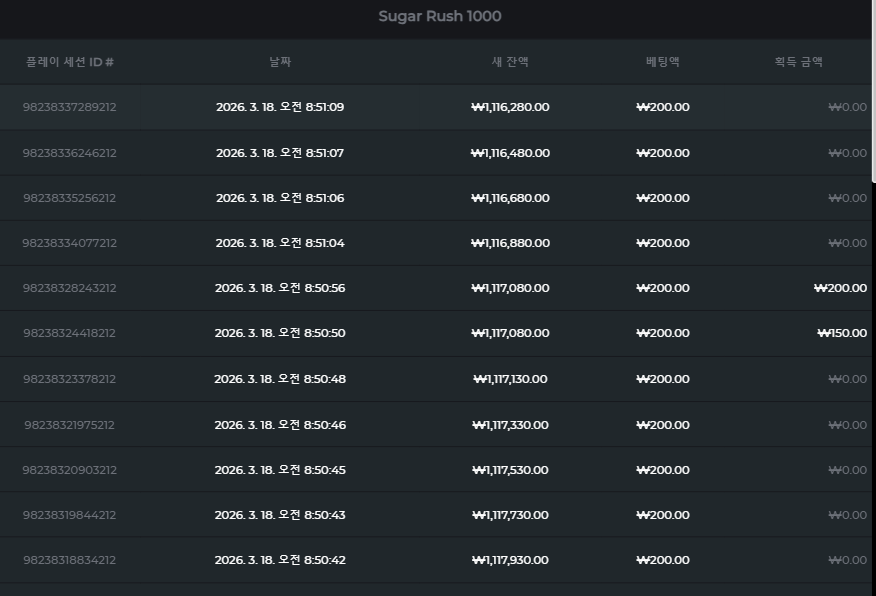Click session ID 98238321975212

69,425
